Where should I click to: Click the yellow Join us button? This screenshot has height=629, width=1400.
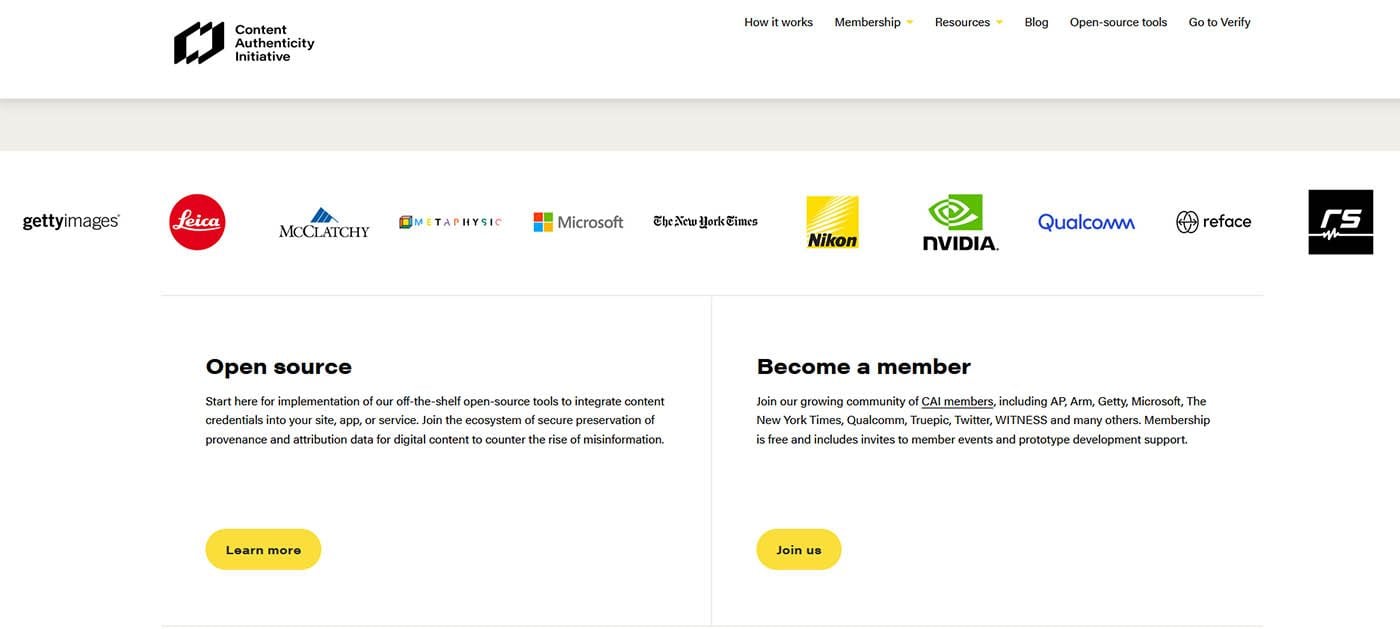point(799,550)
